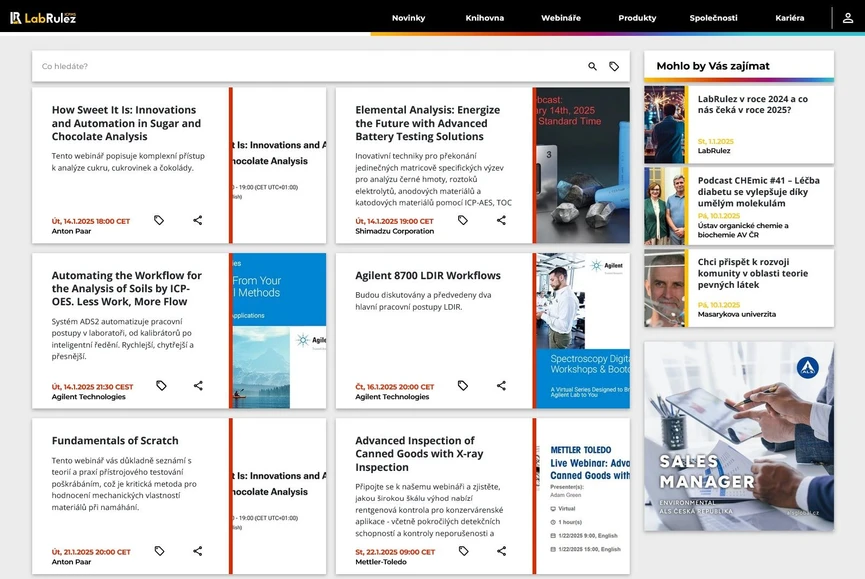
Task: Click the bearded man portrait thumbnail
Action: tap(664, 288)
